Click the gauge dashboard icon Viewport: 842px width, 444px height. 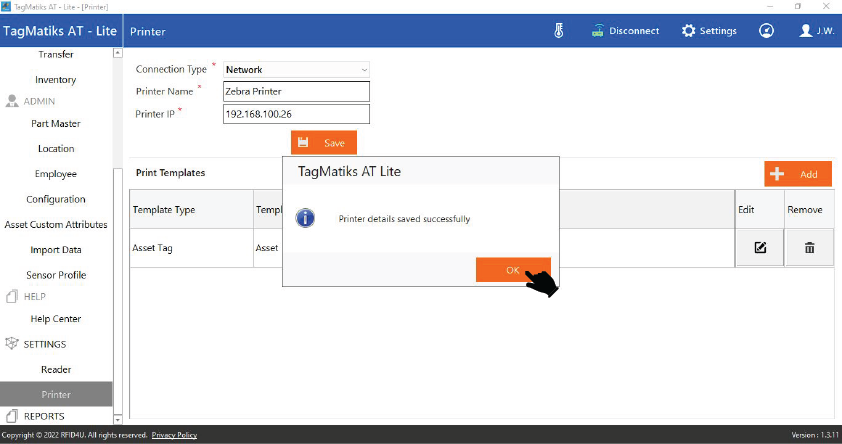(x=766, y=31)
